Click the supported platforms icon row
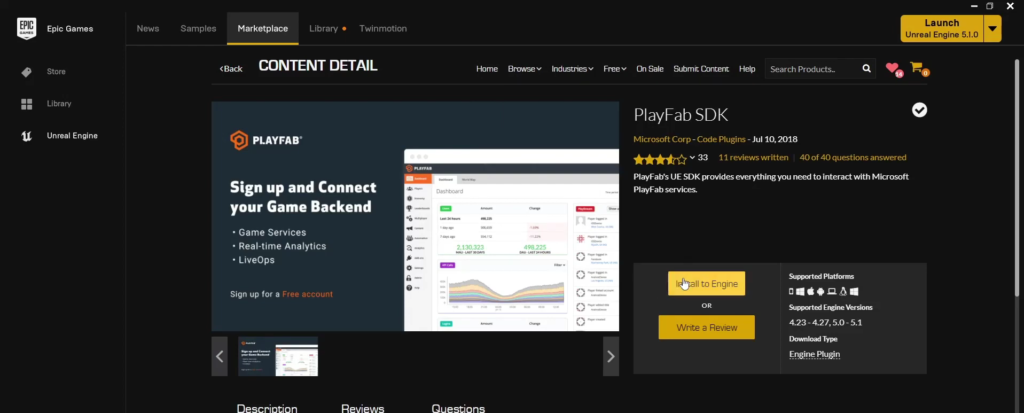This screenshot has width=1024, height=413. pyautogui.click(x=823, y=291)
